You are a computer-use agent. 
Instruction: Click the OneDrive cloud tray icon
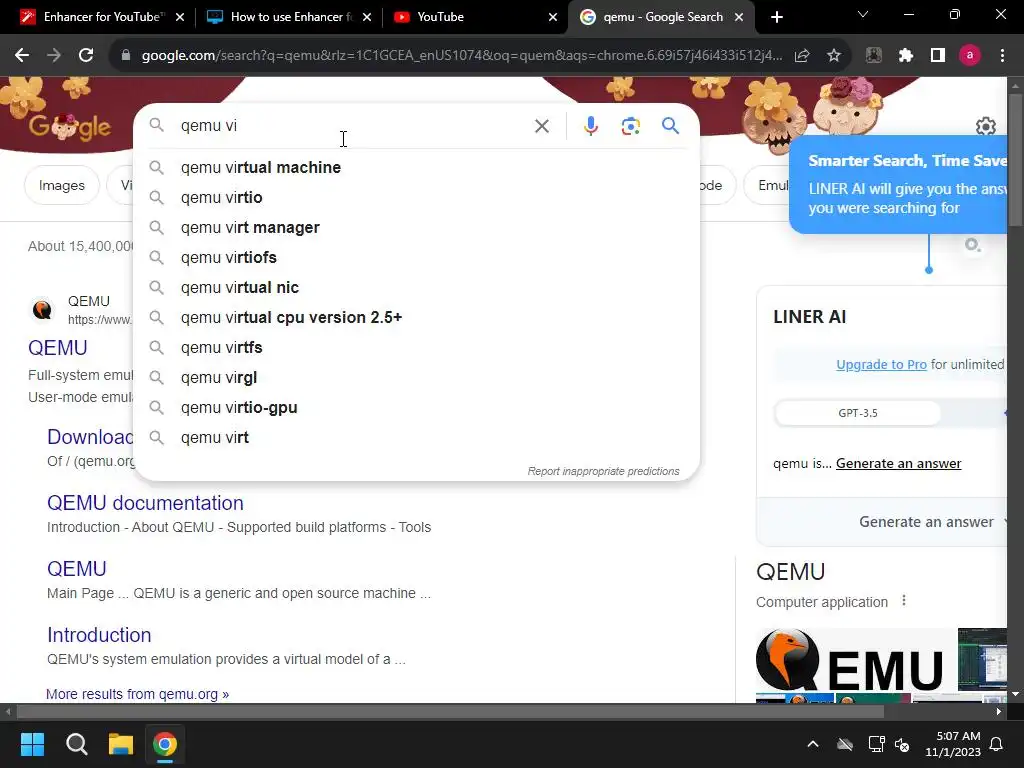844,744
